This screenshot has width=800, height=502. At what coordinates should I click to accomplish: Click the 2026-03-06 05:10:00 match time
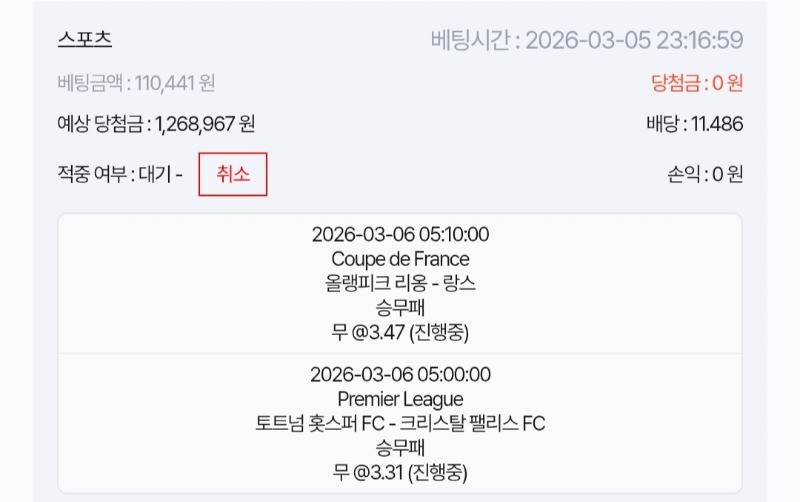pos(400,235)
